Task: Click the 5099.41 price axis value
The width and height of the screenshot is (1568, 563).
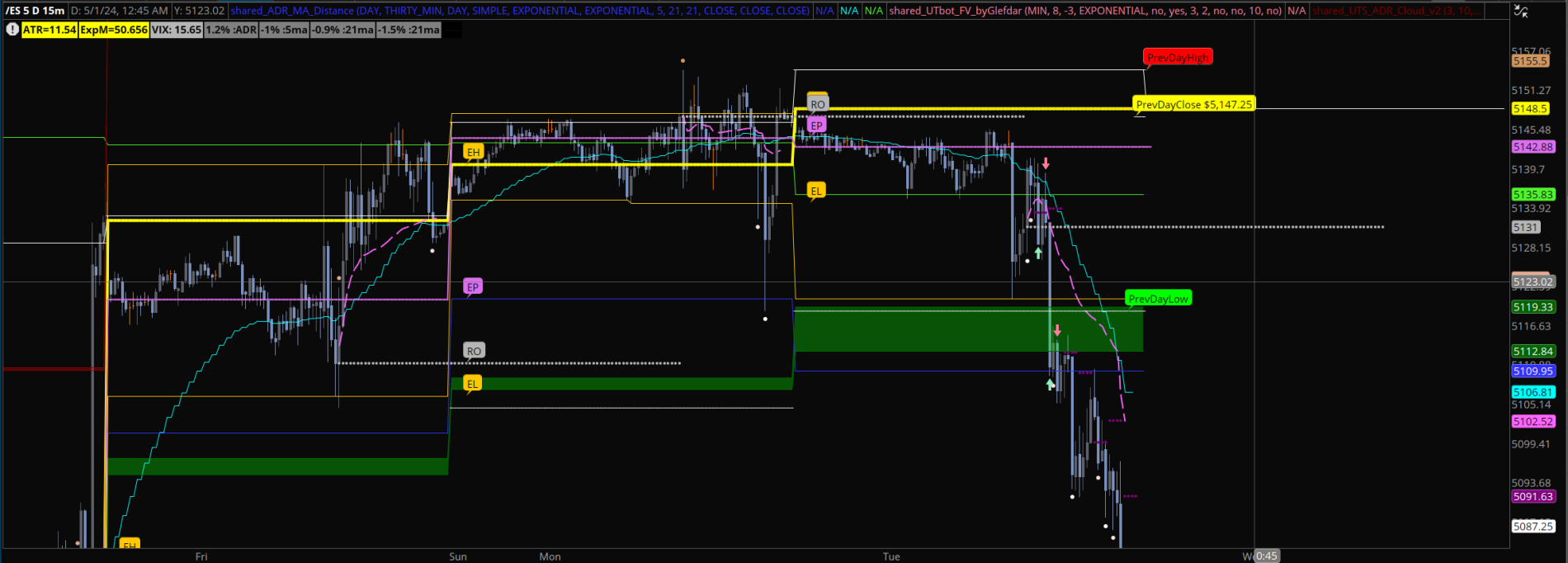Action: 1531,444
